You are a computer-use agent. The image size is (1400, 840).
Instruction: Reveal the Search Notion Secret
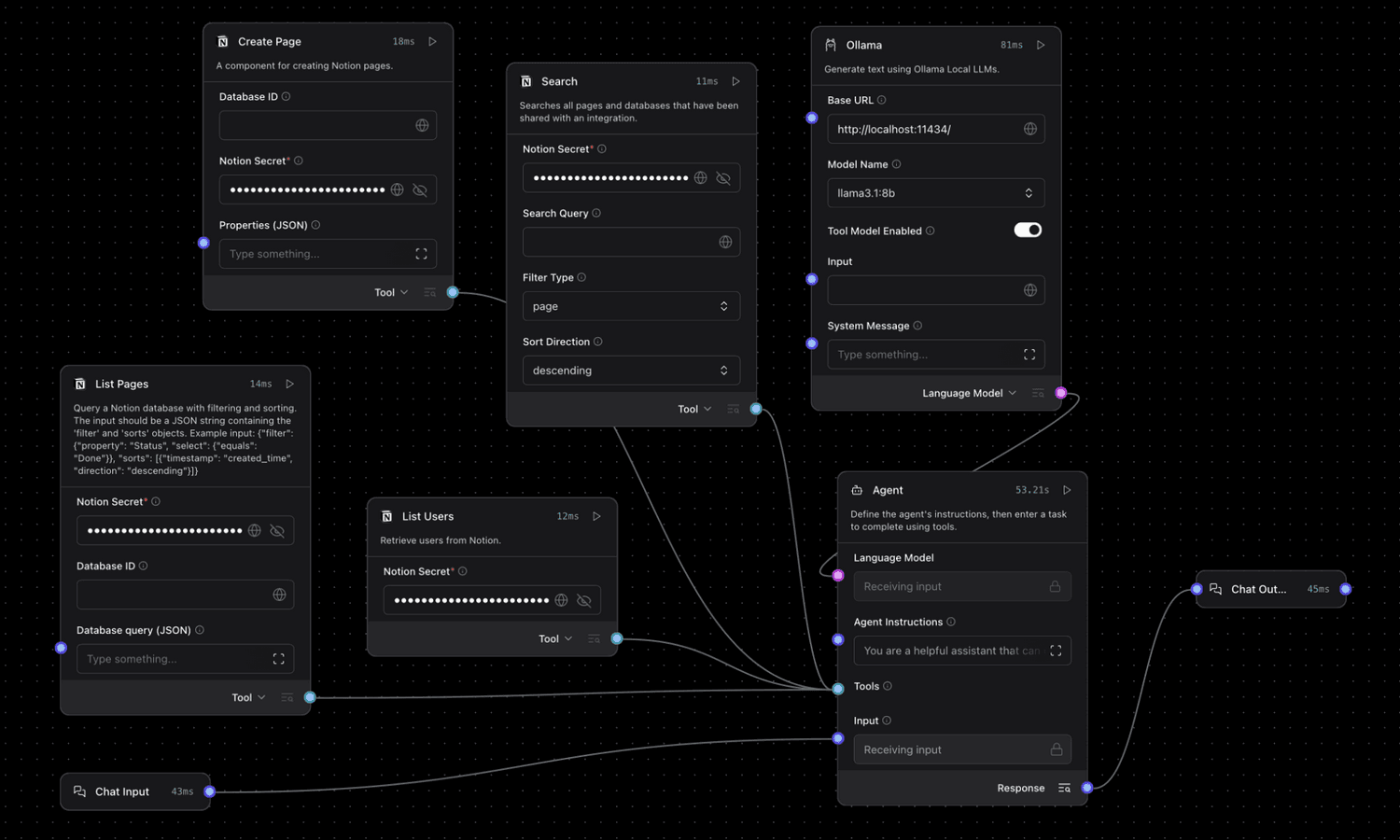tap(723, 177)
